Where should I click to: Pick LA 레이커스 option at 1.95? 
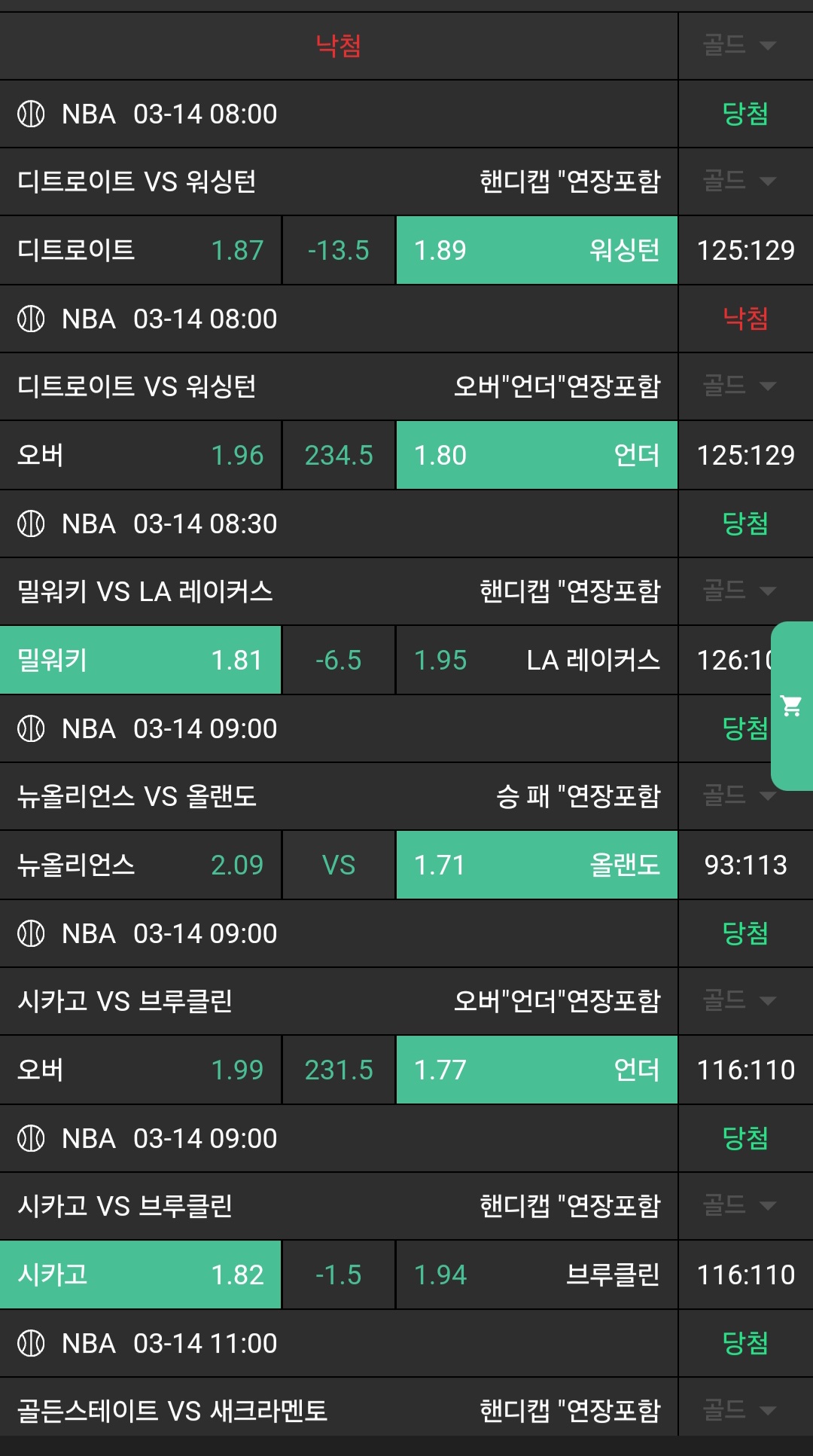pos(536,660)
